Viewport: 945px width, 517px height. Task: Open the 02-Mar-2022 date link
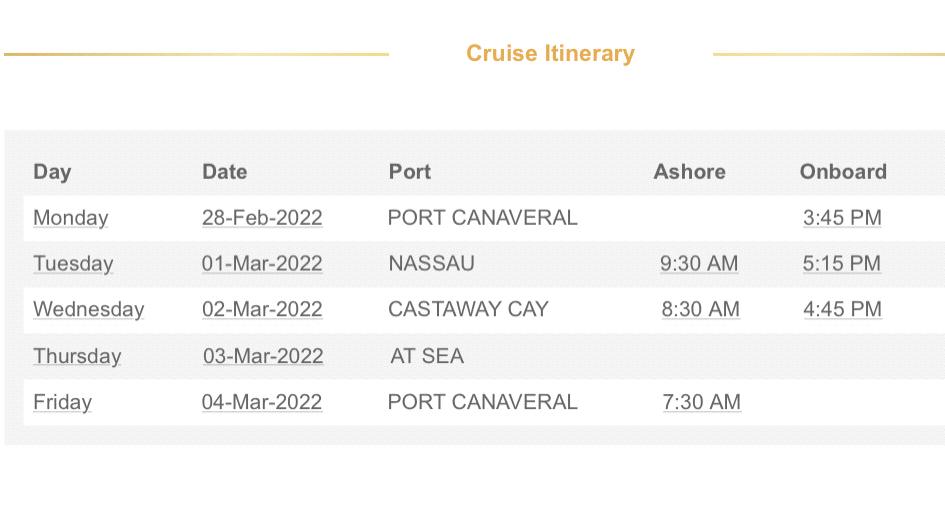pyautogui.click(x=262, y=309)
